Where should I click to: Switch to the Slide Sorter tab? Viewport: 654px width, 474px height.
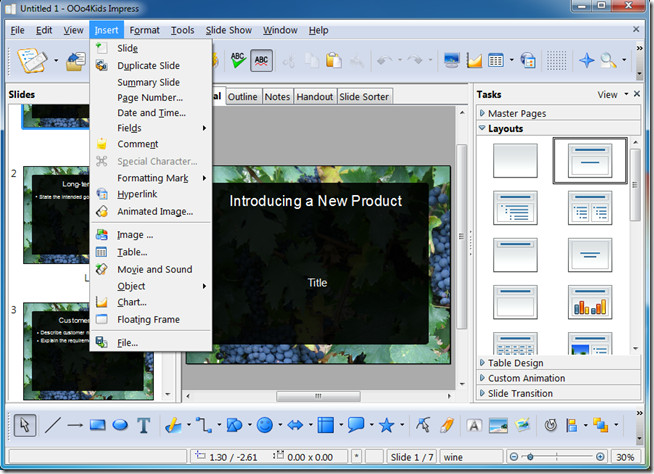[x=364, y=97]
